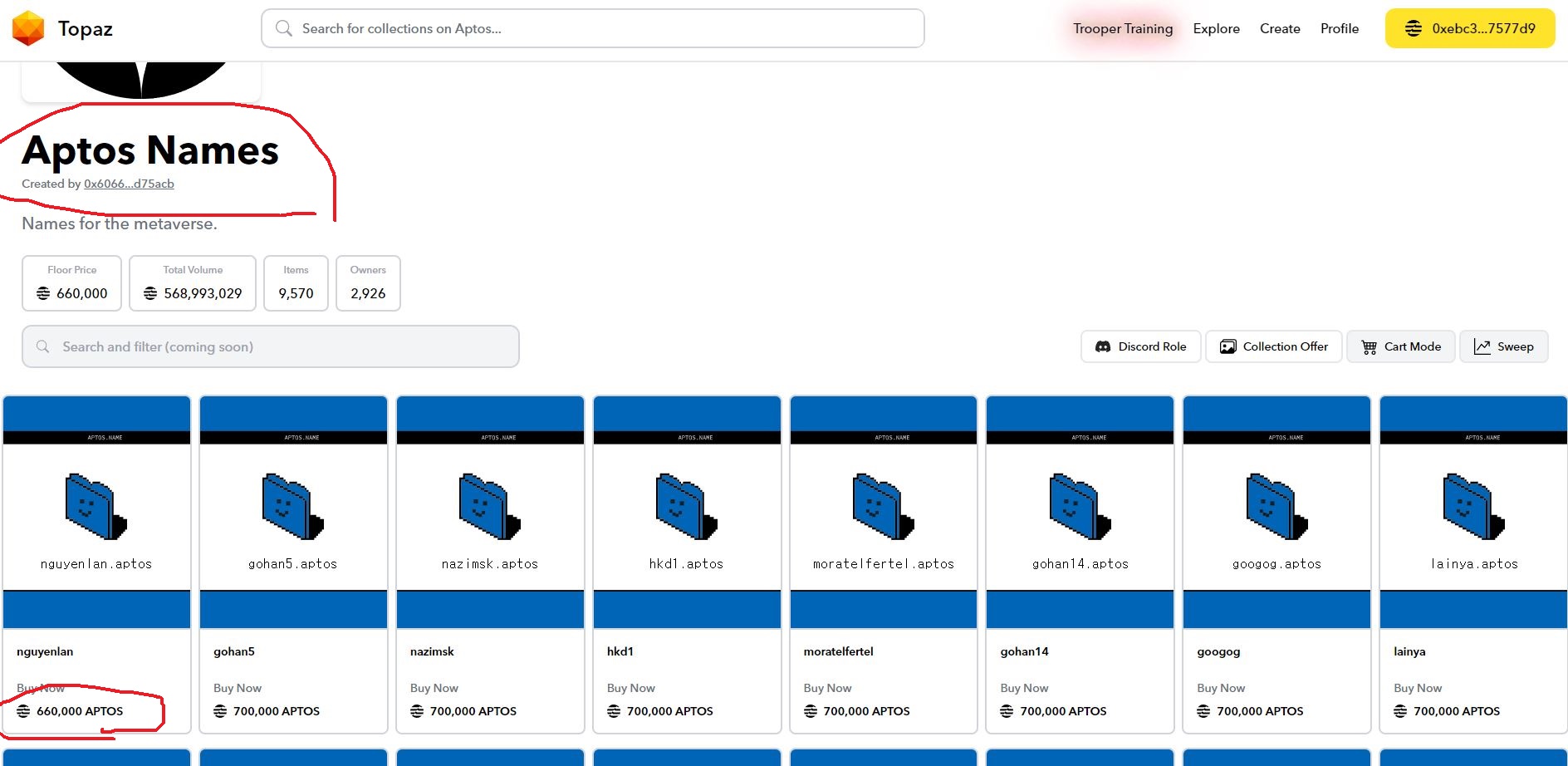Open the Explore page

click(x=1216, y=28)
